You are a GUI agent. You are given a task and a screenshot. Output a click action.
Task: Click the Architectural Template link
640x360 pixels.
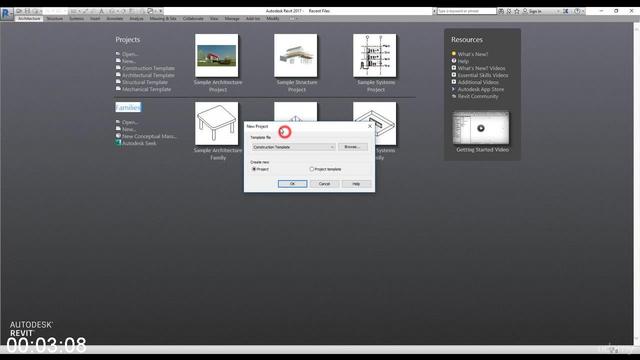coord(148,75)
